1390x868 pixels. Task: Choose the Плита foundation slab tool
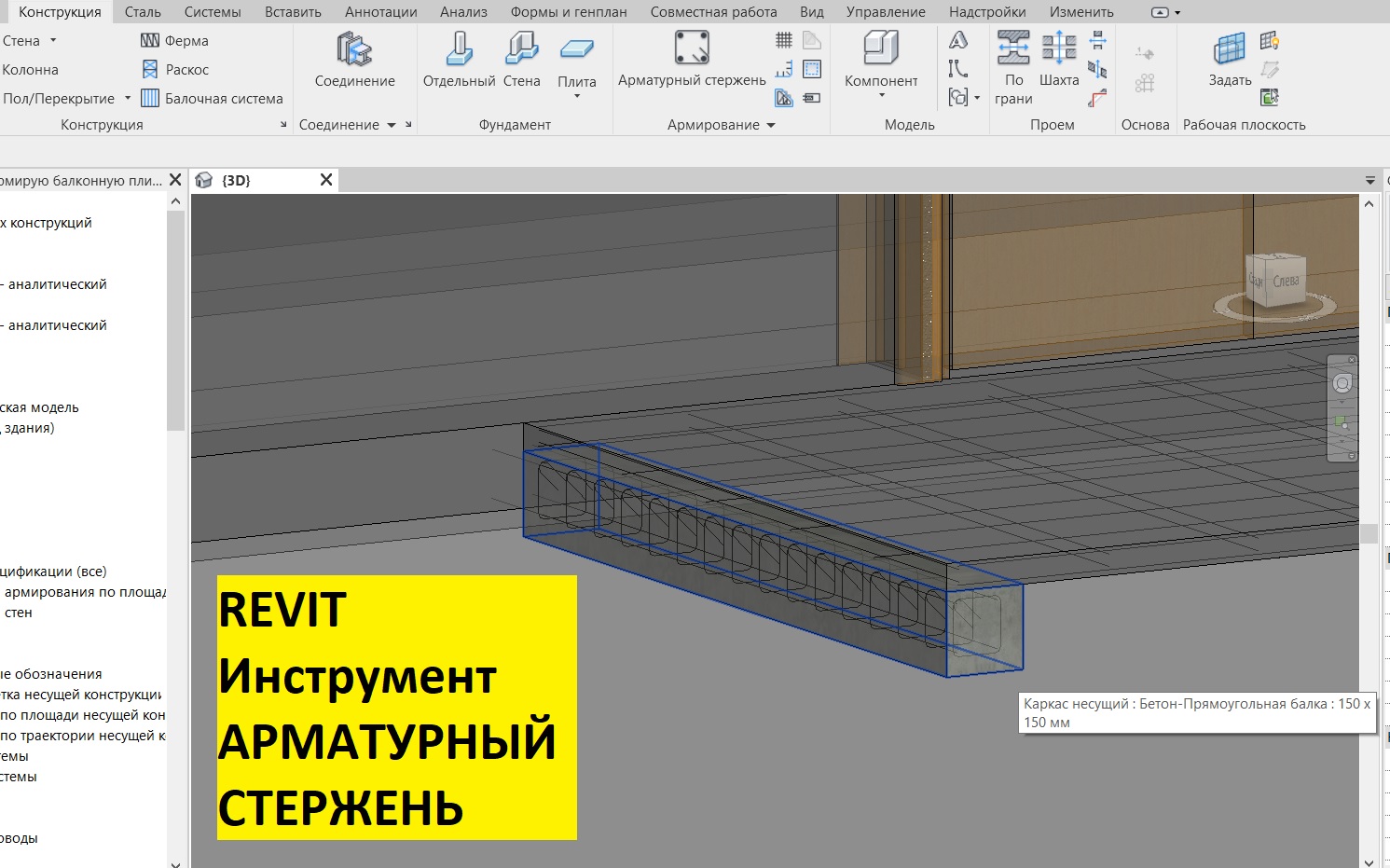coord(577,65)
